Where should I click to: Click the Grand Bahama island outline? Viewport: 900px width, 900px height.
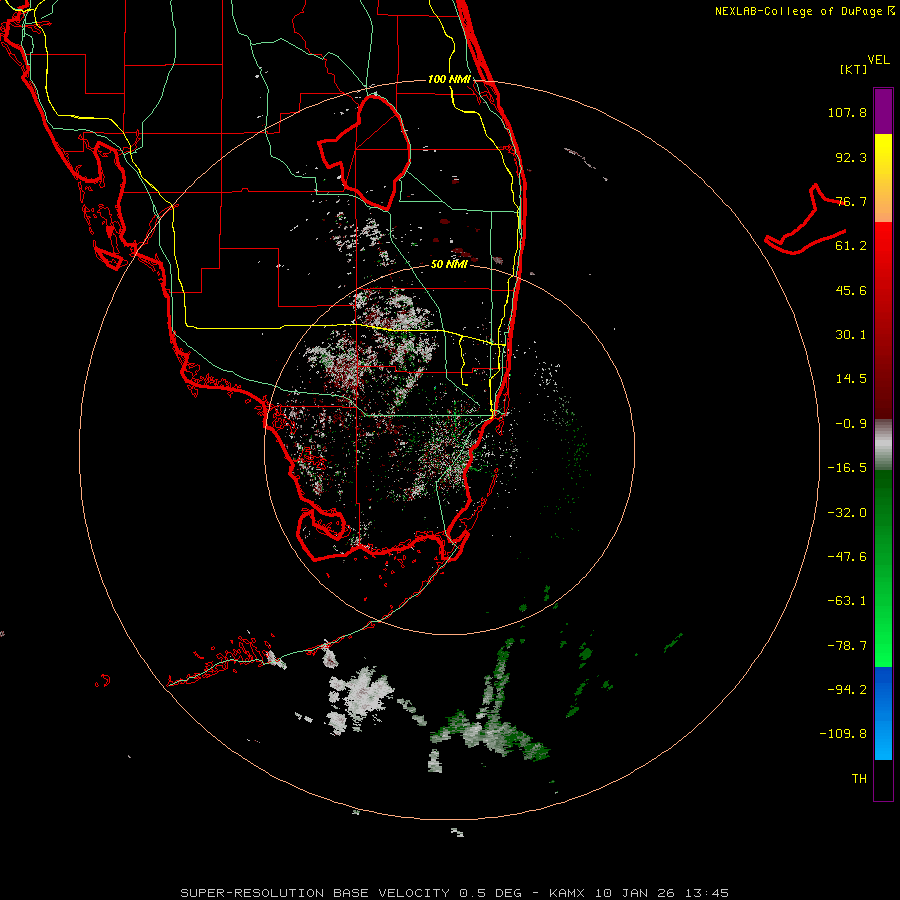pyautogui.click(x=805, y=221)
